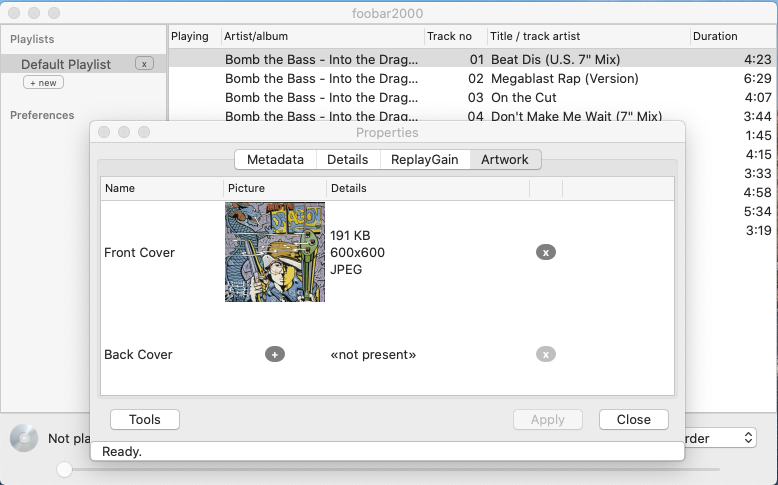778x485 pixels.
Task: Open the Tools button menu
Action: click(x=145, y=419)
